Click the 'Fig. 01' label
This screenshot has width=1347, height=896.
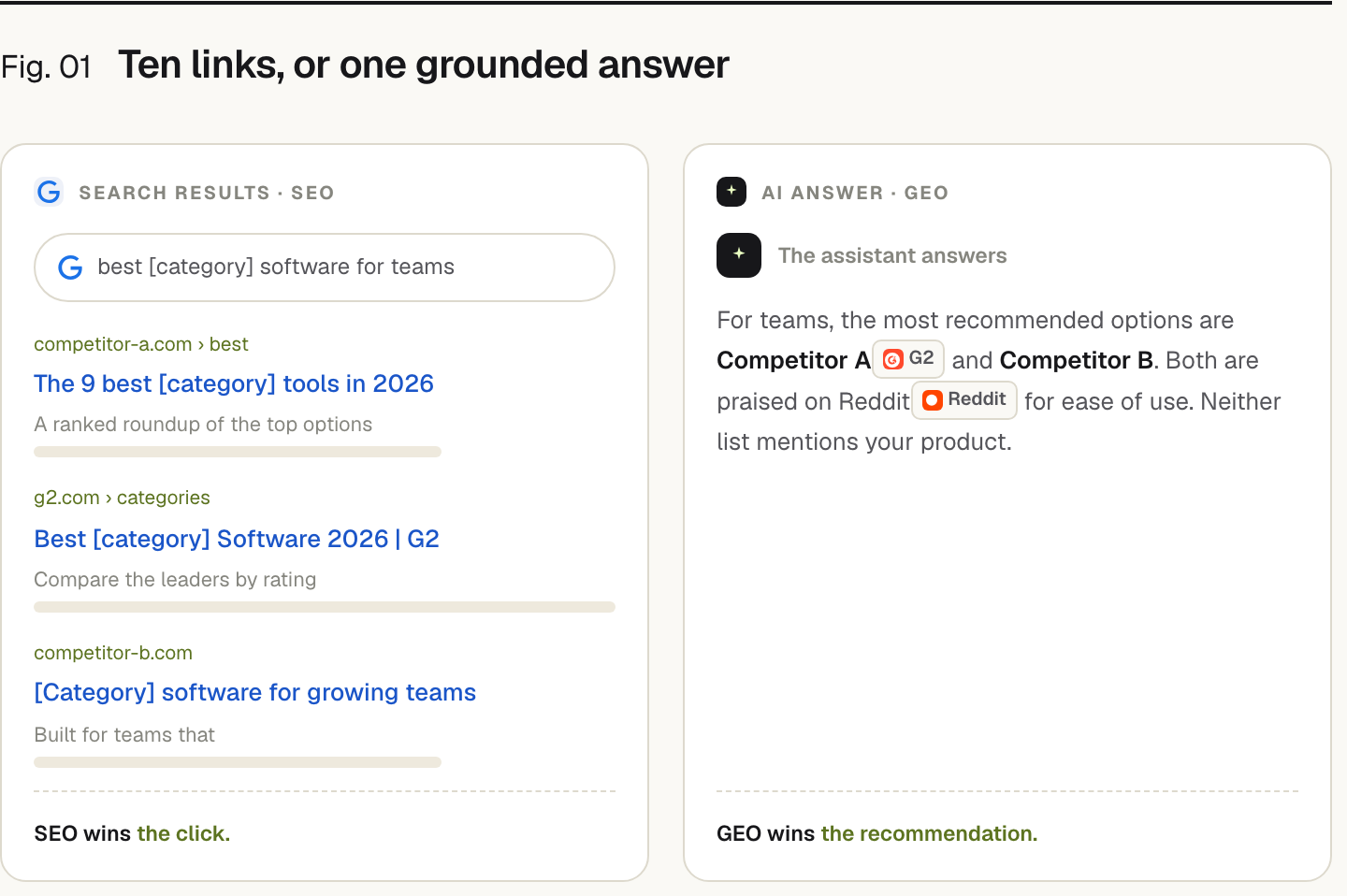click(x=46, y=67)
